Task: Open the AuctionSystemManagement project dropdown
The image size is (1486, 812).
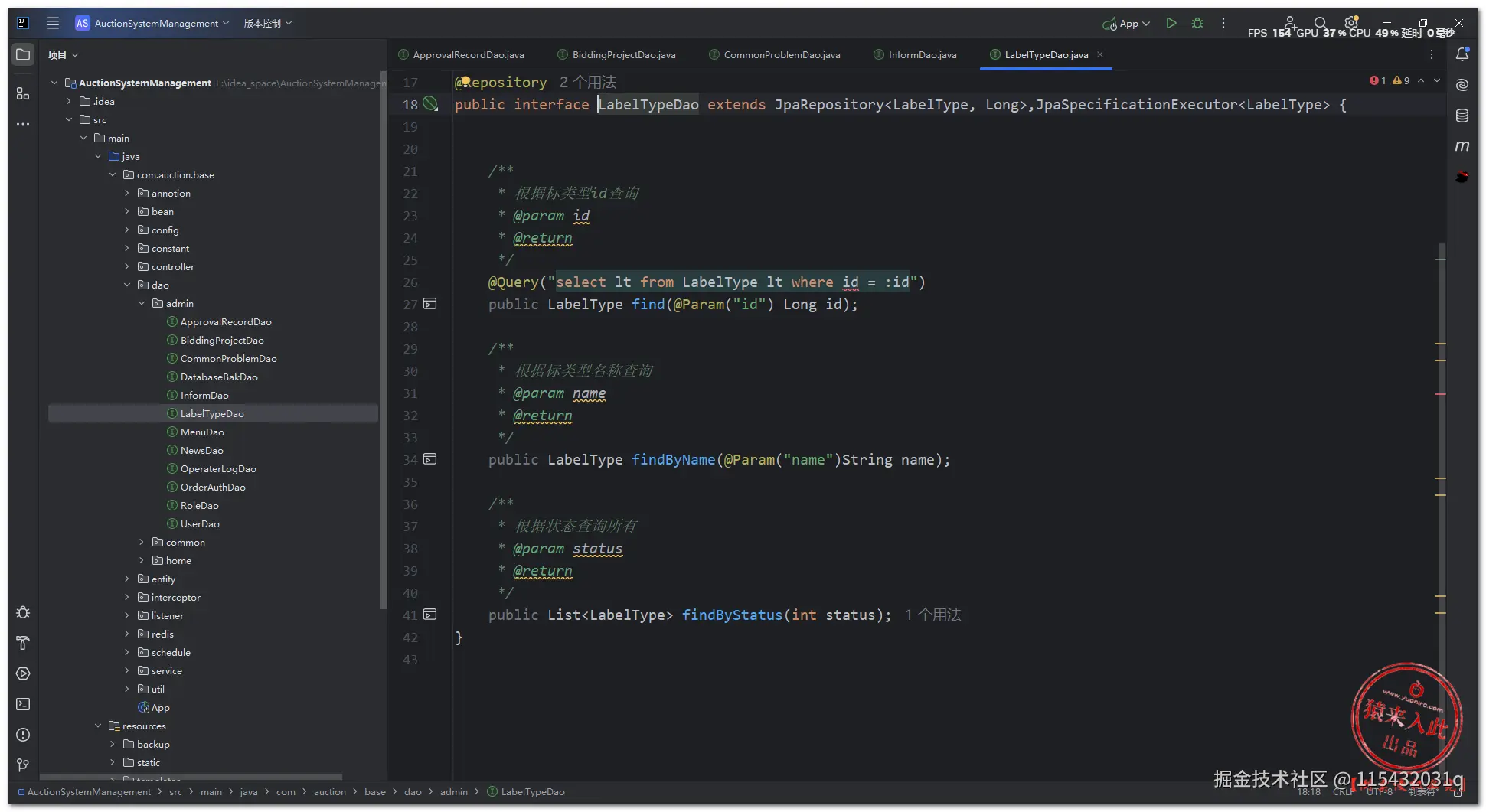Action: pos(152,23)
